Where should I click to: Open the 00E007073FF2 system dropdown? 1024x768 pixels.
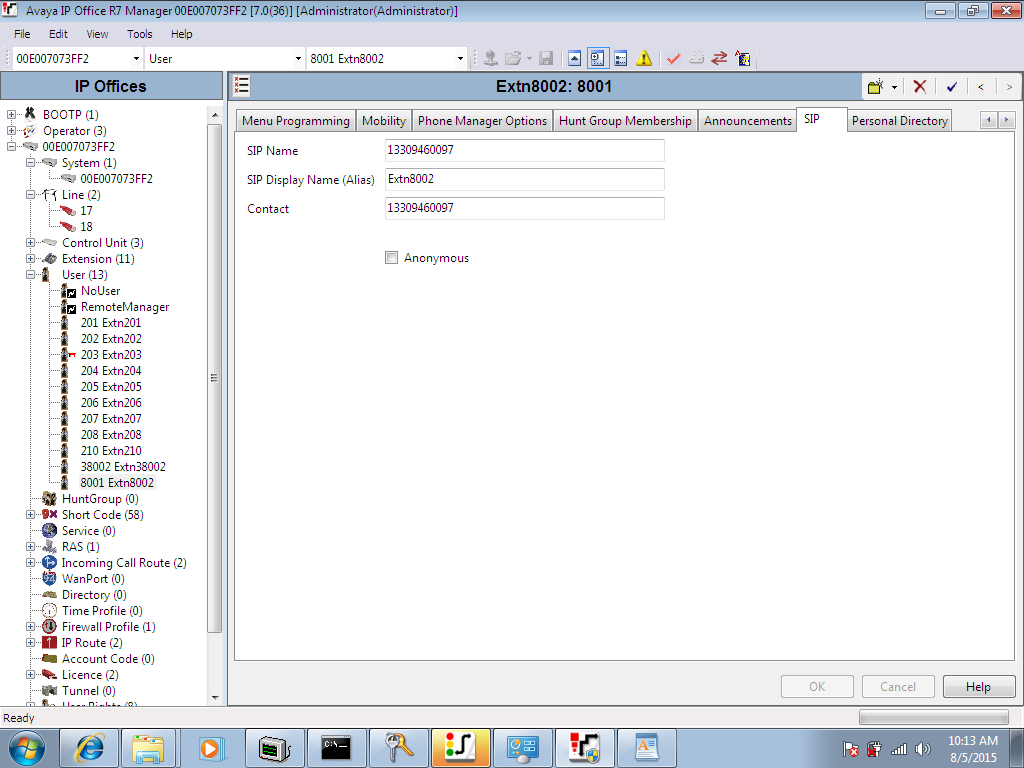click(136, 59)
